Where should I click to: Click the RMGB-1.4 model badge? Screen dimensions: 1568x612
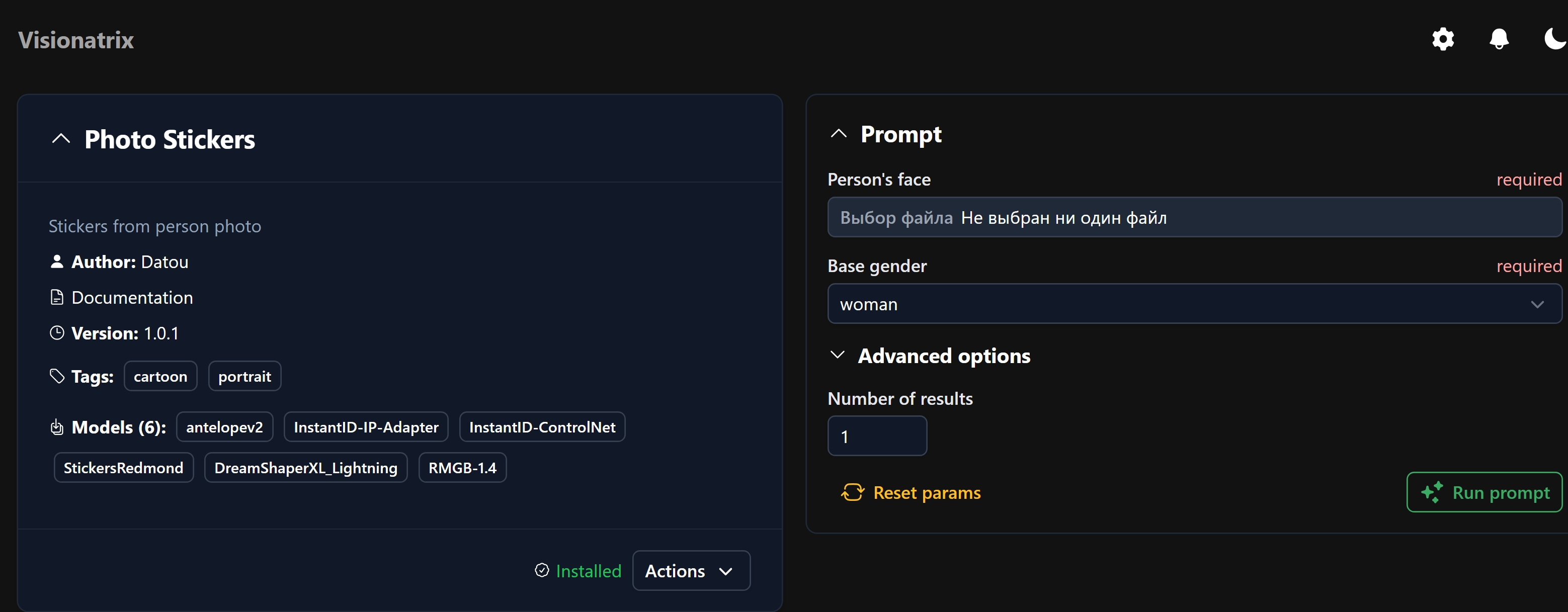(x=463, y=467)
